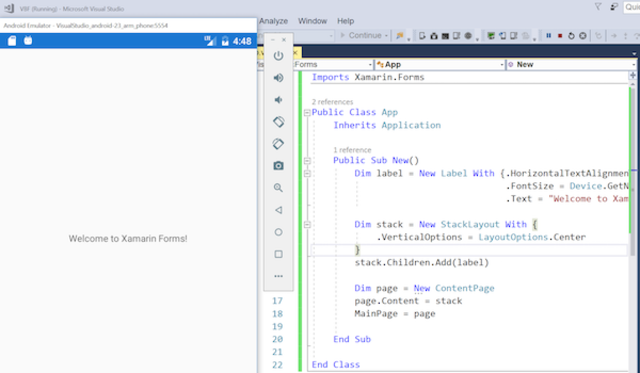This screenshot has width=640, height=373.
Task: Click the split editor button above scrollbar
Action: tap(633, 75)
